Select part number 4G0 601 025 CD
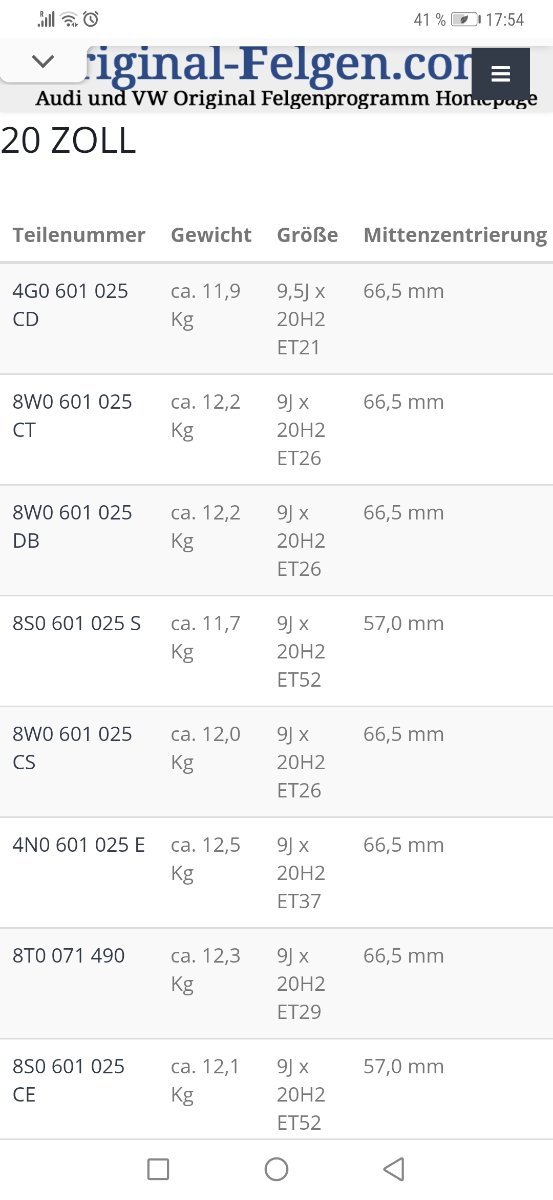The image size is (553, 1200). coord(70,305)
